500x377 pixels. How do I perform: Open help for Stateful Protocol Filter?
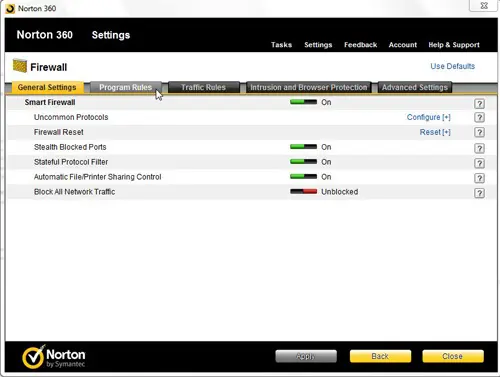479,163
